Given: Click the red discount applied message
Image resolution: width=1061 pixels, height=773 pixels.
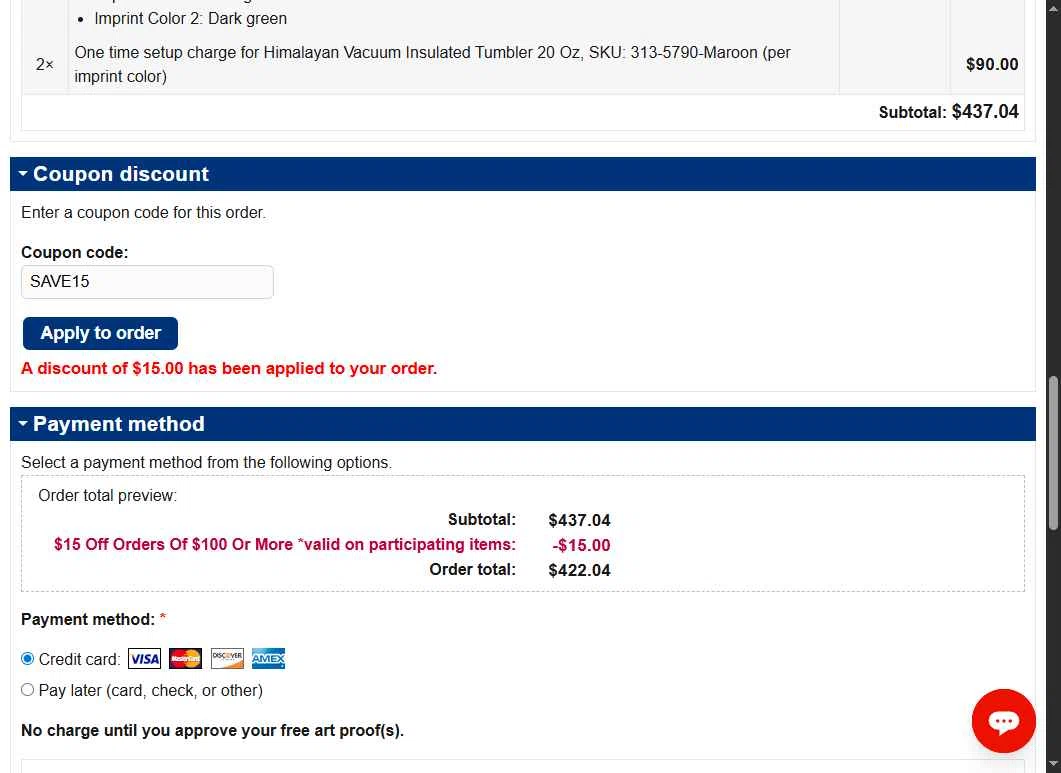Looking at the screenshot, I should (229, 368).
